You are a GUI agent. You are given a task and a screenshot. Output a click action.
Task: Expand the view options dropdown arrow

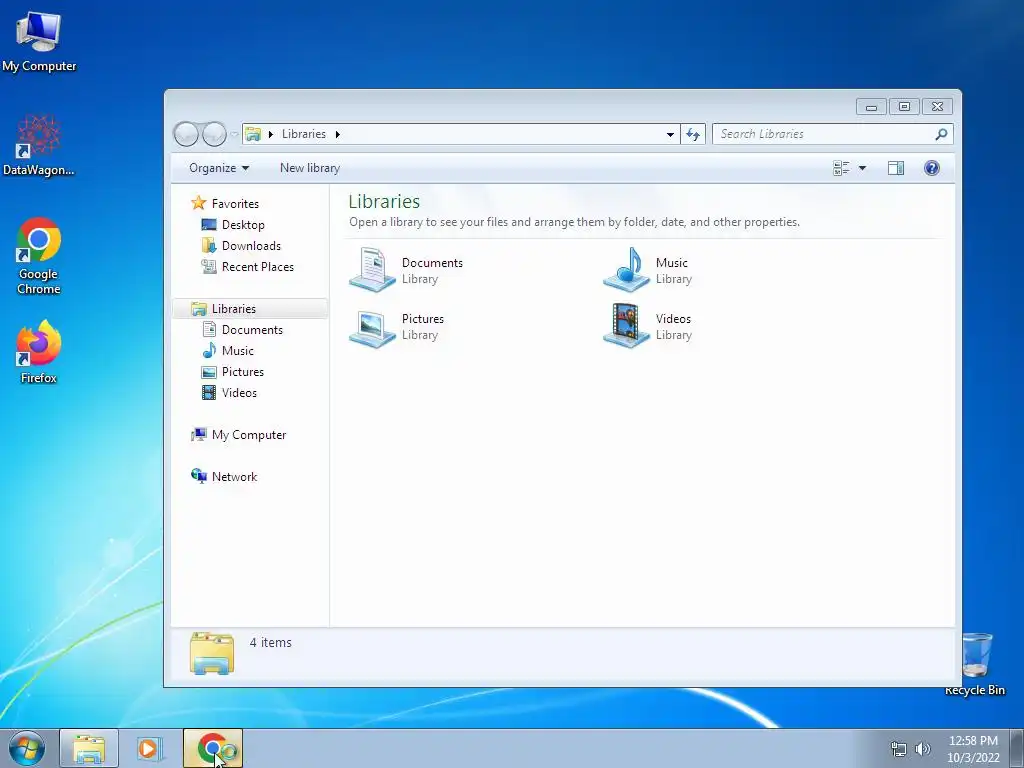click(862, 168)
